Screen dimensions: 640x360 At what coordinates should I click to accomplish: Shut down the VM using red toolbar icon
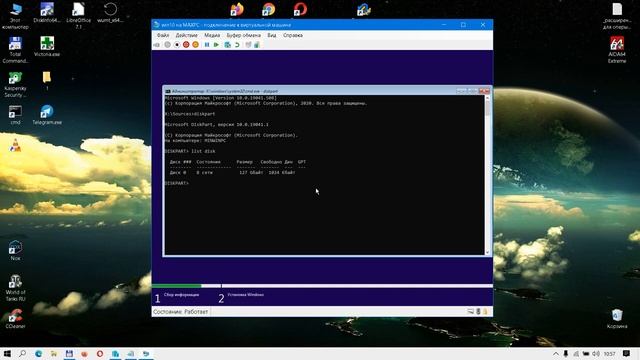click(x=186, y=45)
